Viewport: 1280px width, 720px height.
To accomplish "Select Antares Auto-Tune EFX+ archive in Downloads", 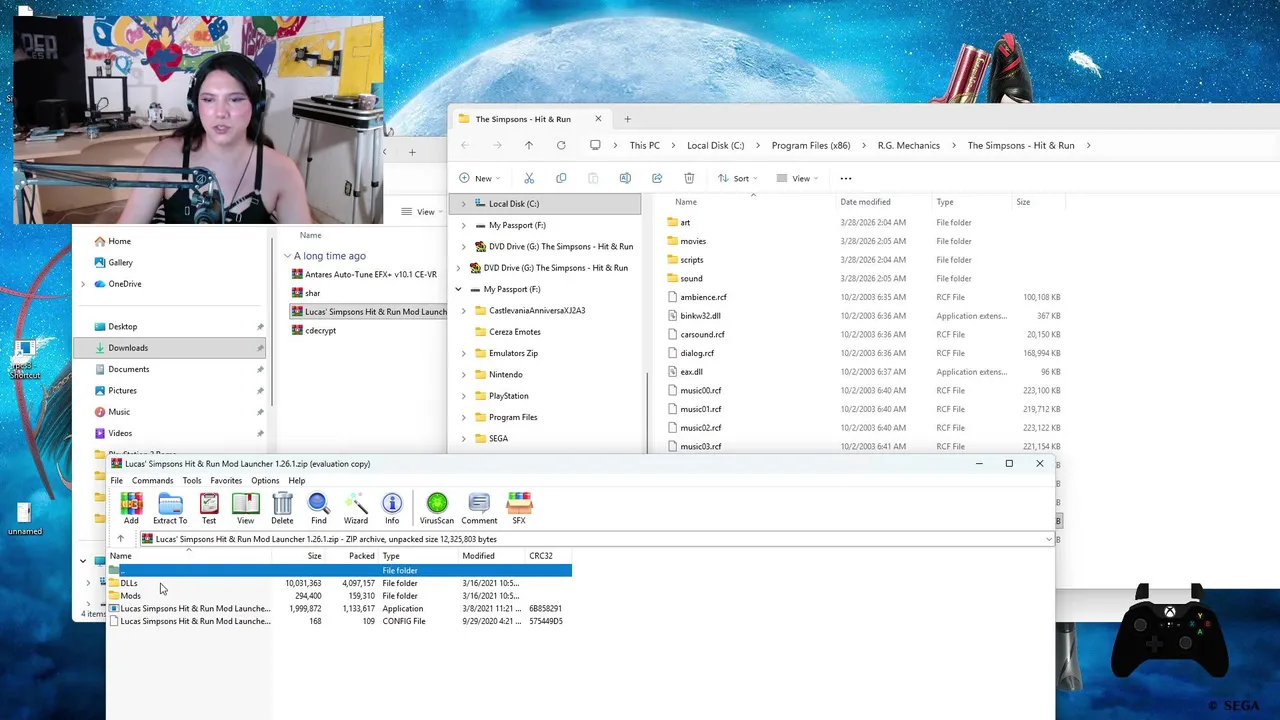I will [x=370, y=273].
